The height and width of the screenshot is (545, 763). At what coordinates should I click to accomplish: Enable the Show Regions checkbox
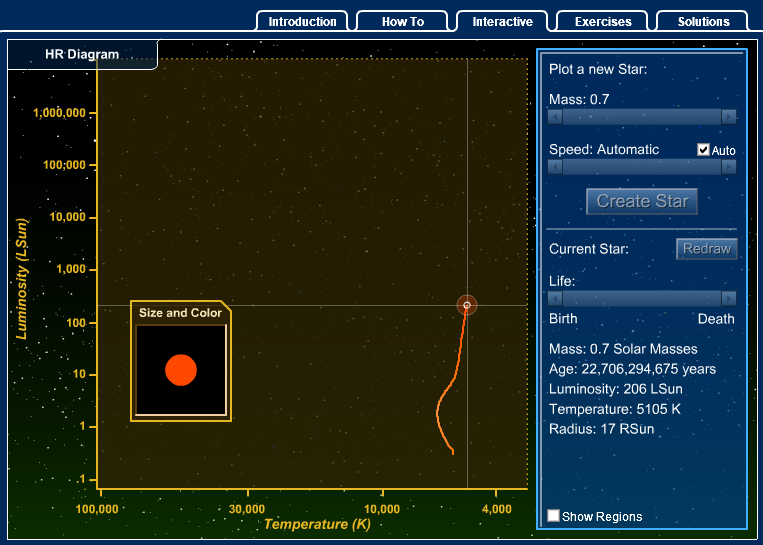coord(553,516)
